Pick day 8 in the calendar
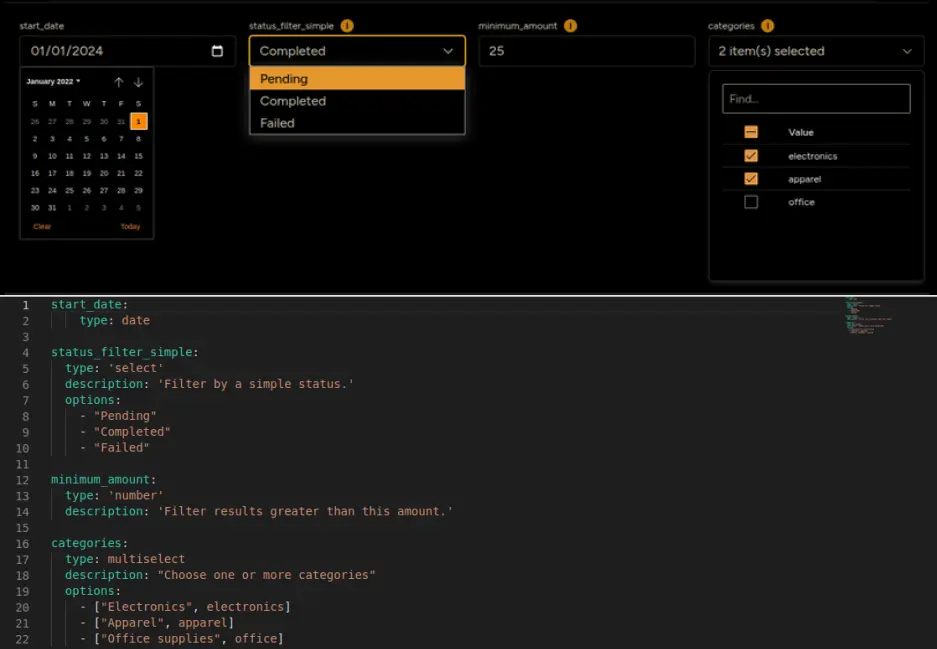Viewport: 937px width, 649px height. [x=138, y=139]
